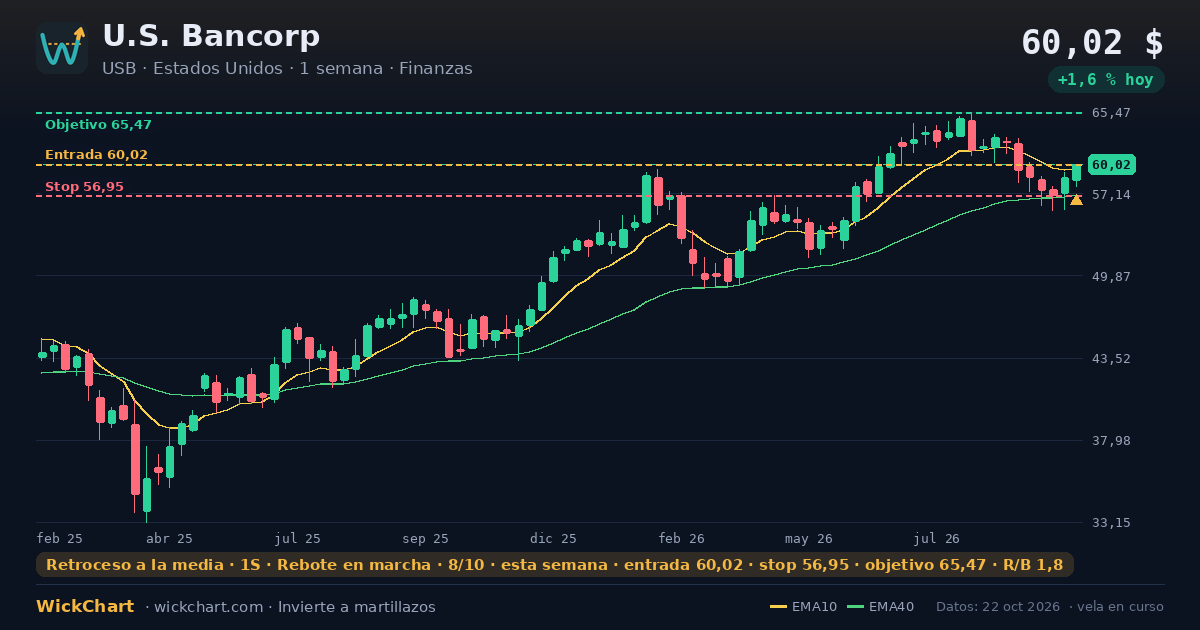Image resolution: width=1200 pixels, height=630 pixels.
Task: Click the EMA40 legend entry
Action: (x=880, y=607)
